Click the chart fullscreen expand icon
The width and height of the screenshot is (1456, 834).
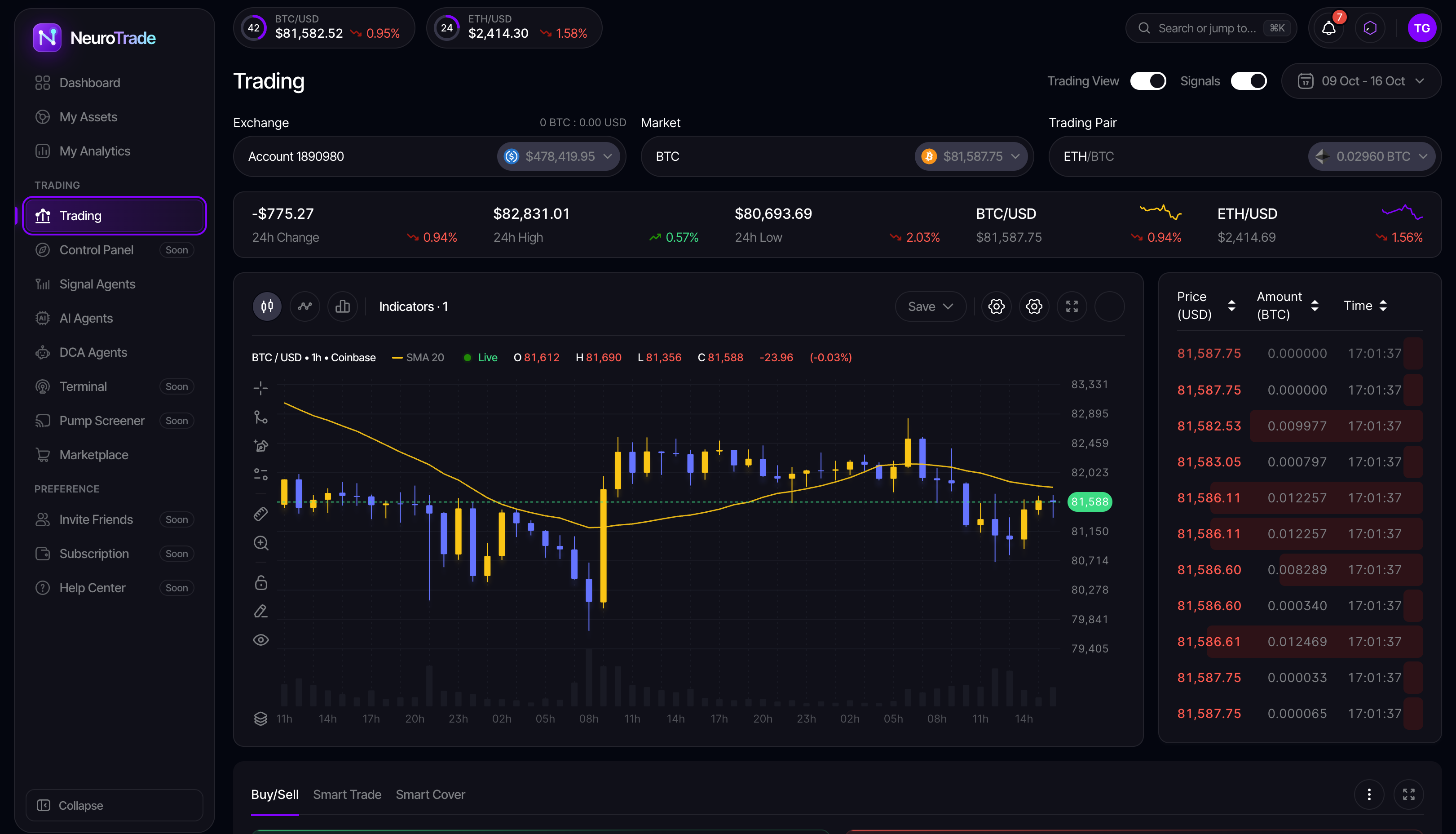[1072, 306]
